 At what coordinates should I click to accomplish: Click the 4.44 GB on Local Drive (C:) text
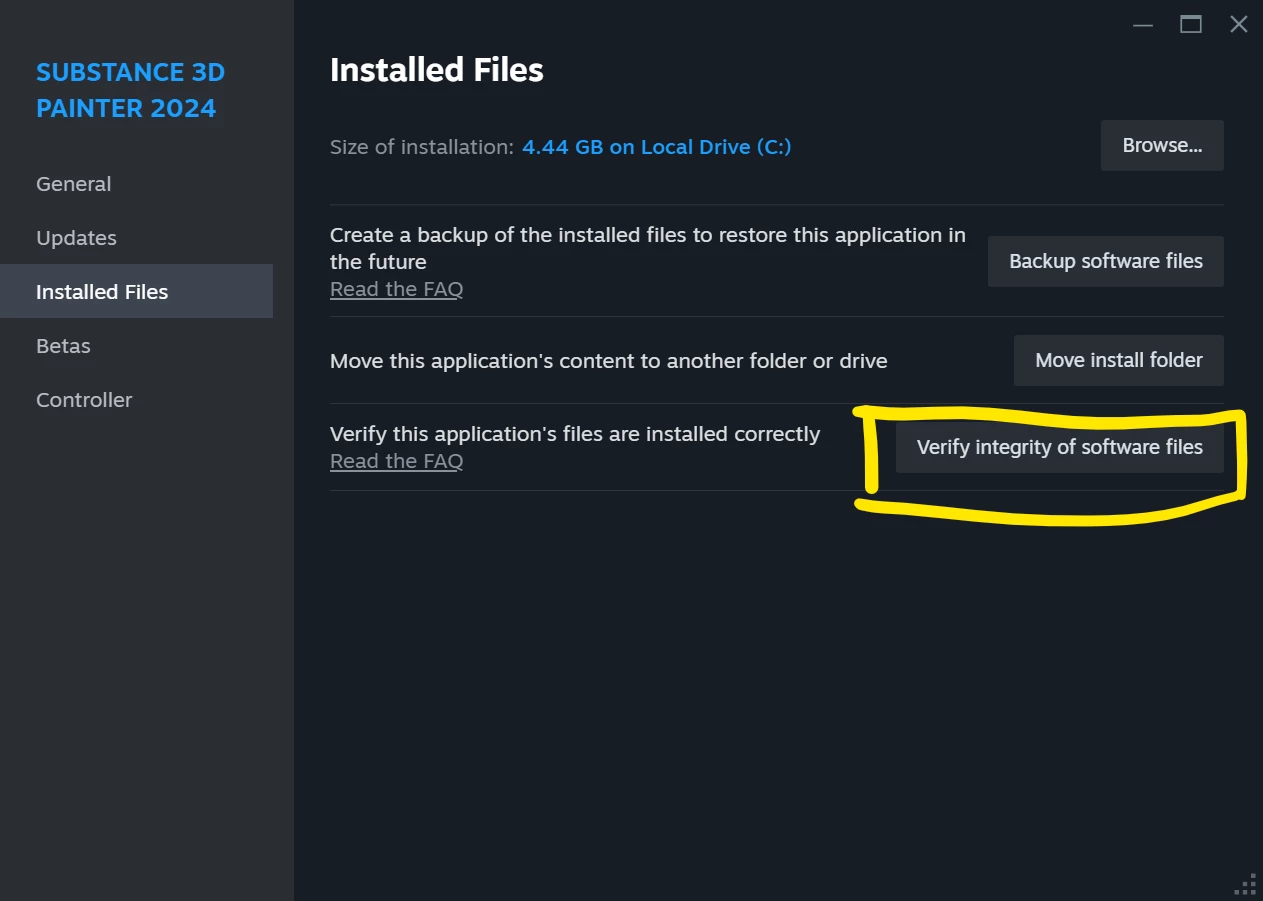click(x=657, y=147)
